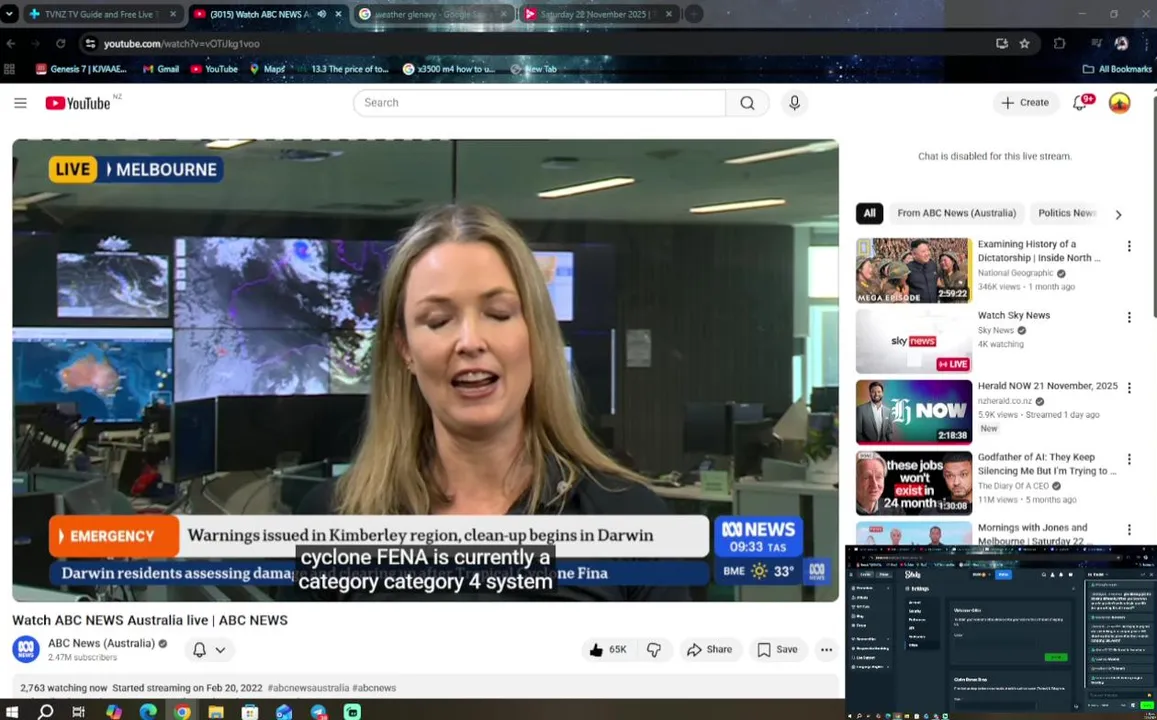
Task: Click the ABC News live video player
Action: point(425,370)
